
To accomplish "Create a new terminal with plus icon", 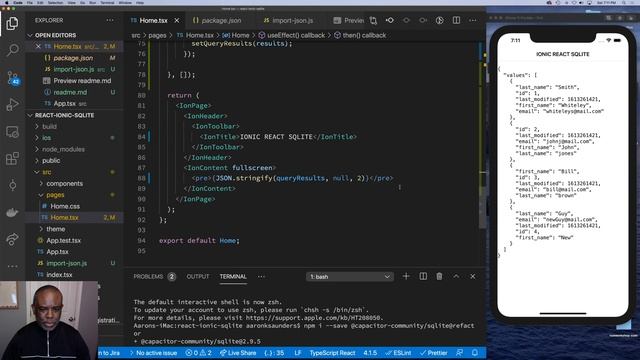I will pos(406,276).
